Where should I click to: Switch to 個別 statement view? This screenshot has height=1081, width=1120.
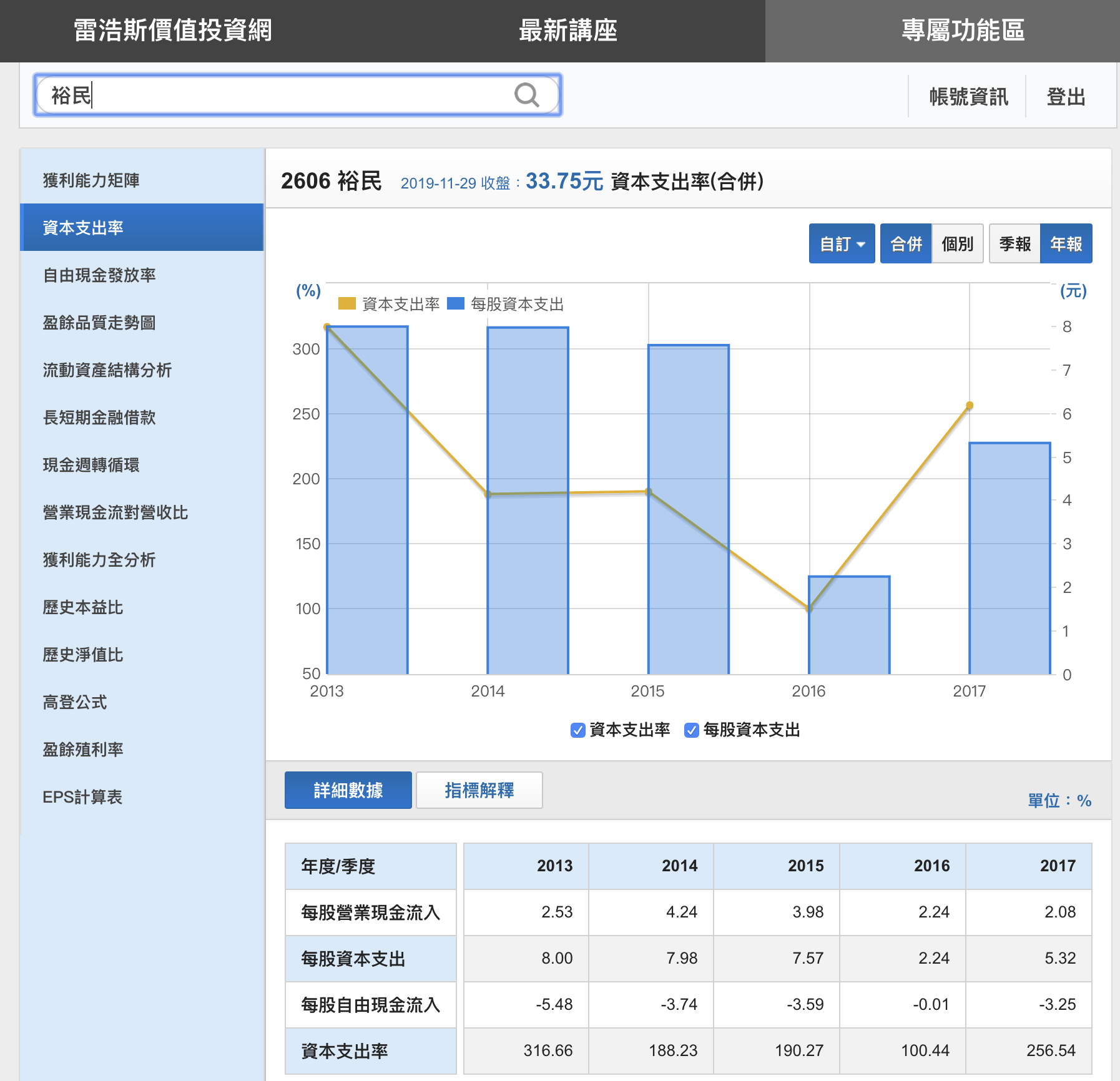[x=957, y=243]
